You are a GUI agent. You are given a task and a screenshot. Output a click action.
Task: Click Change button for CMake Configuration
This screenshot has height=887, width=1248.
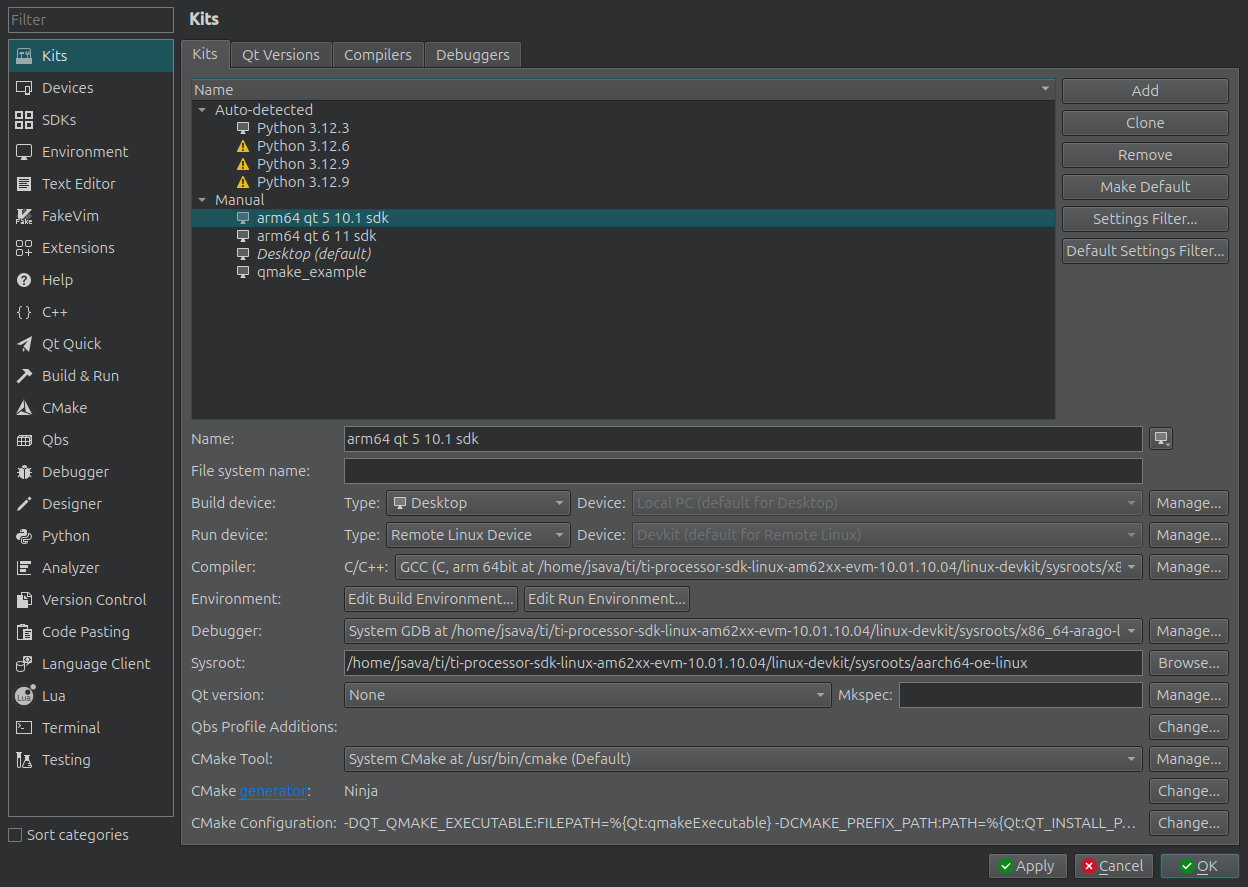(1189, 823)
